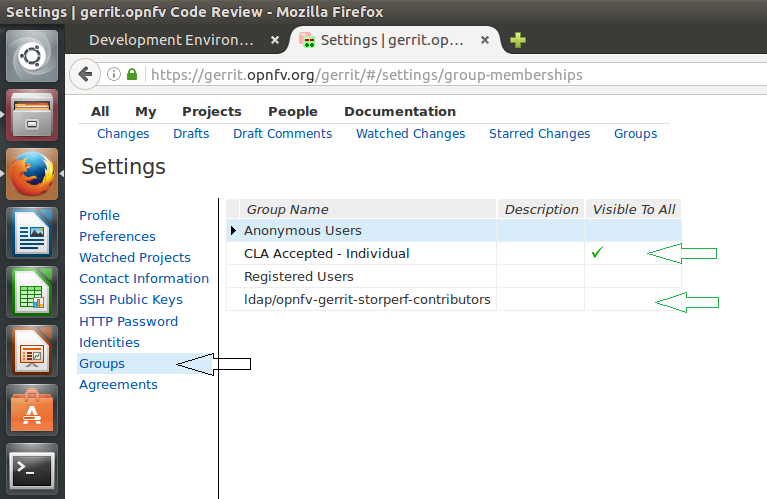
Task: Close the Settings gerrit tab
Action: [485, 41]
